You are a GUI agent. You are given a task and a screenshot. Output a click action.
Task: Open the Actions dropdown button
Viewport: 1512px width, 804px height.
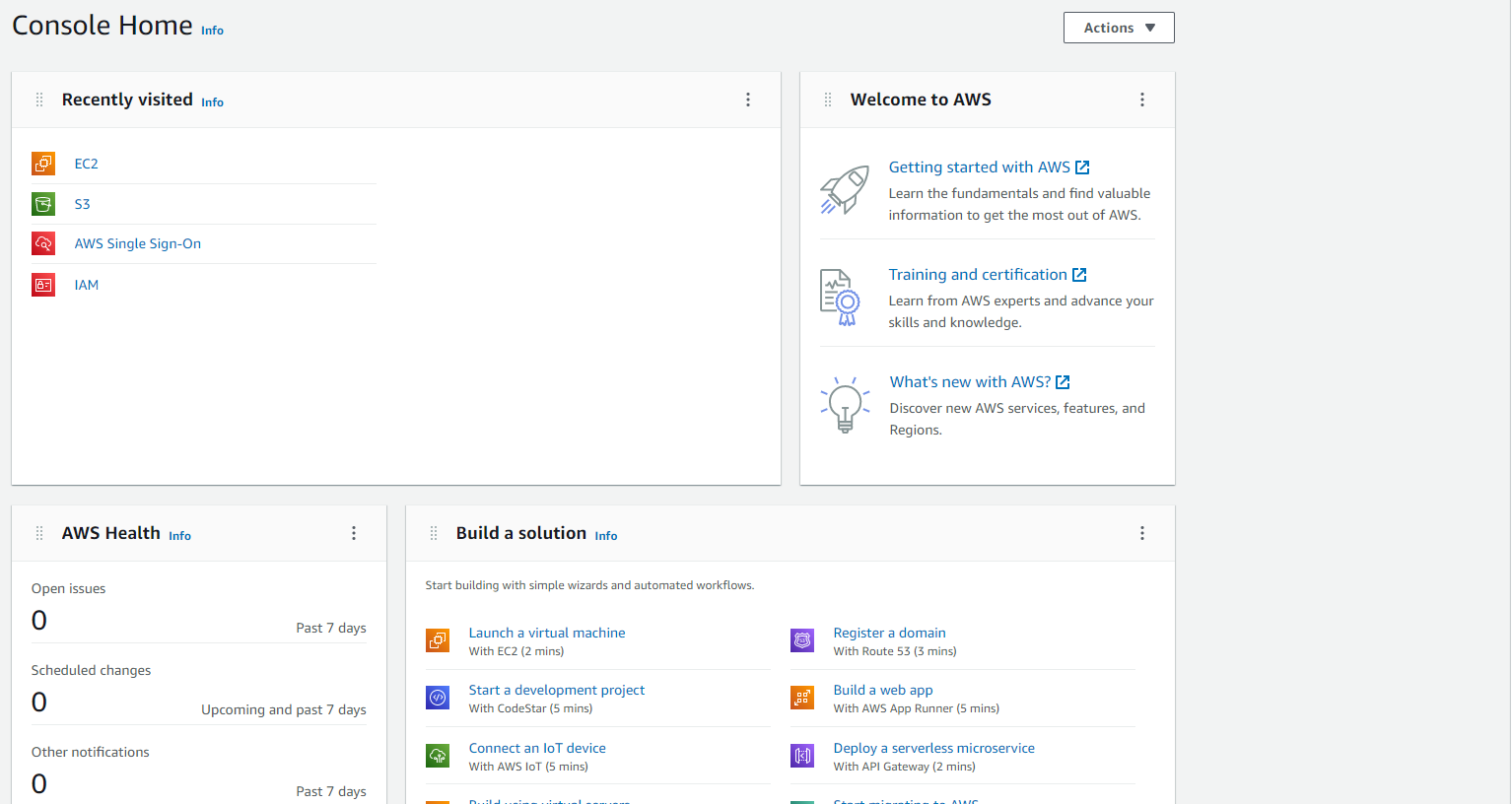1119,28
